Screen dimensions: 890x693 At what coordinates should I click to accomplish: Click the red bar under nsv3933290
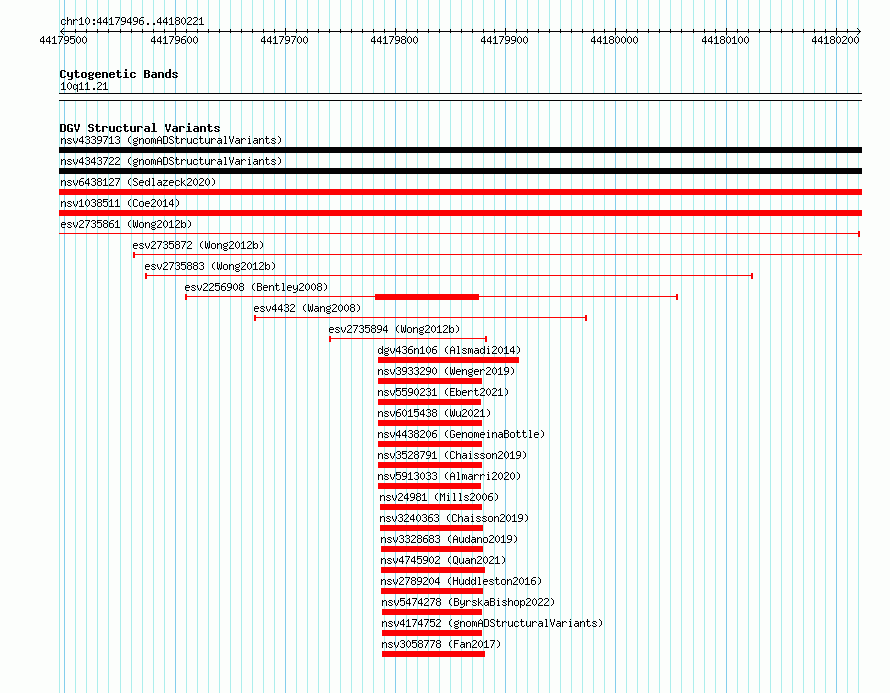tap(430, 381)
